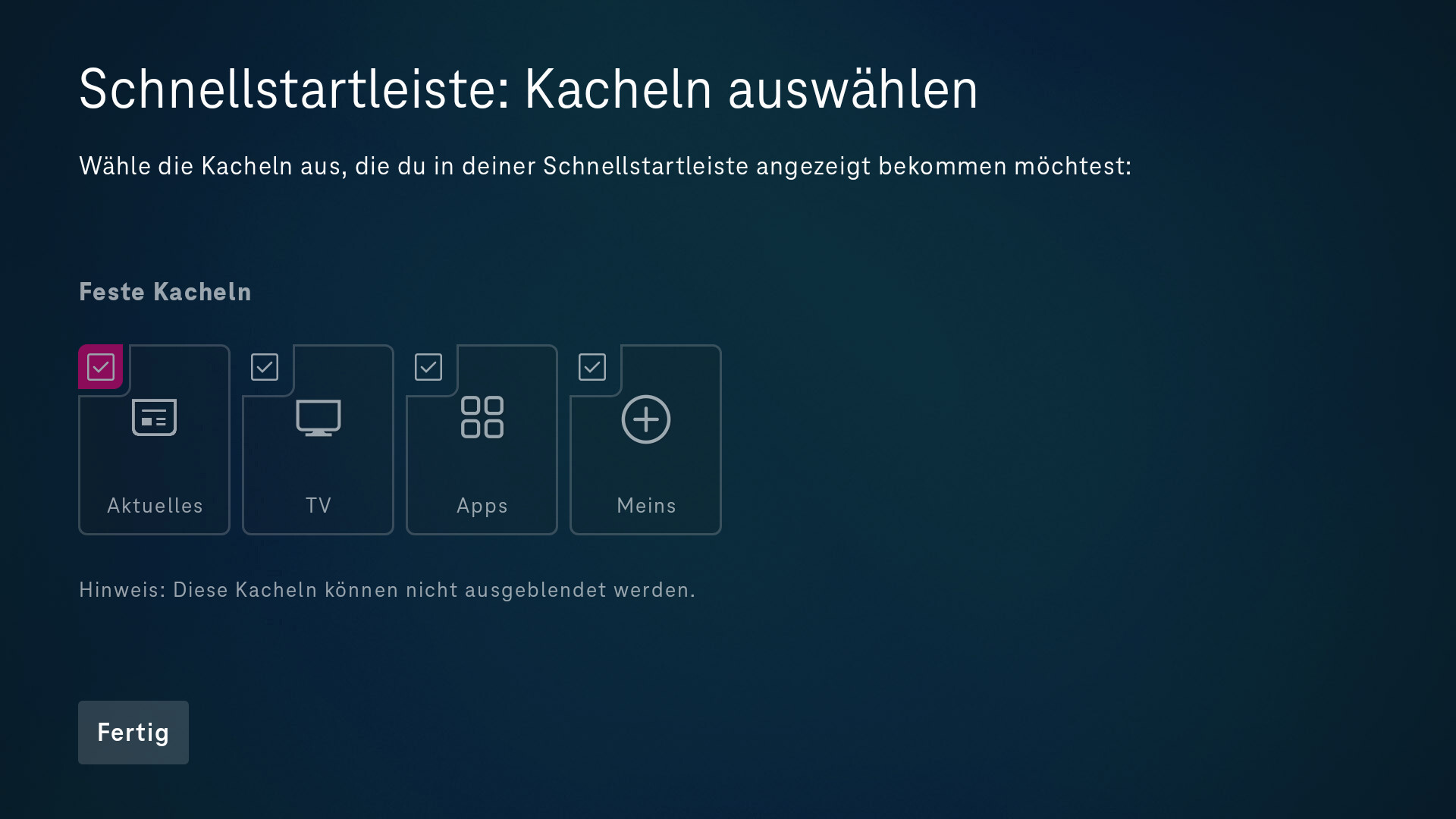Click the word Hinweis in the note
Viewport: 1456px width, 819px height.
pyautogui.click(x=121, y=590)
